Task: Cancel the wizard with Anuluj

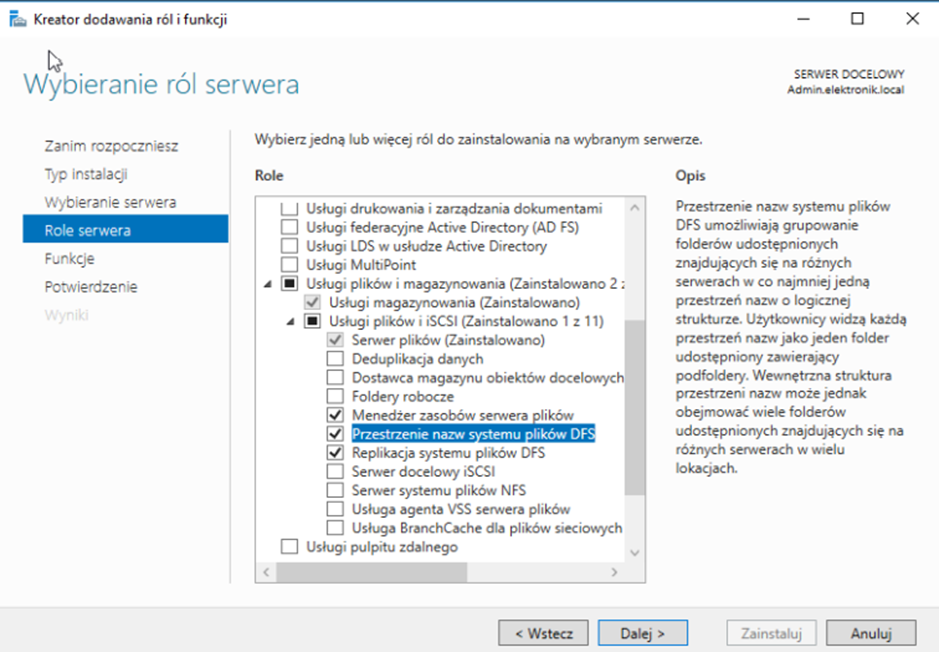Action: 877,633
